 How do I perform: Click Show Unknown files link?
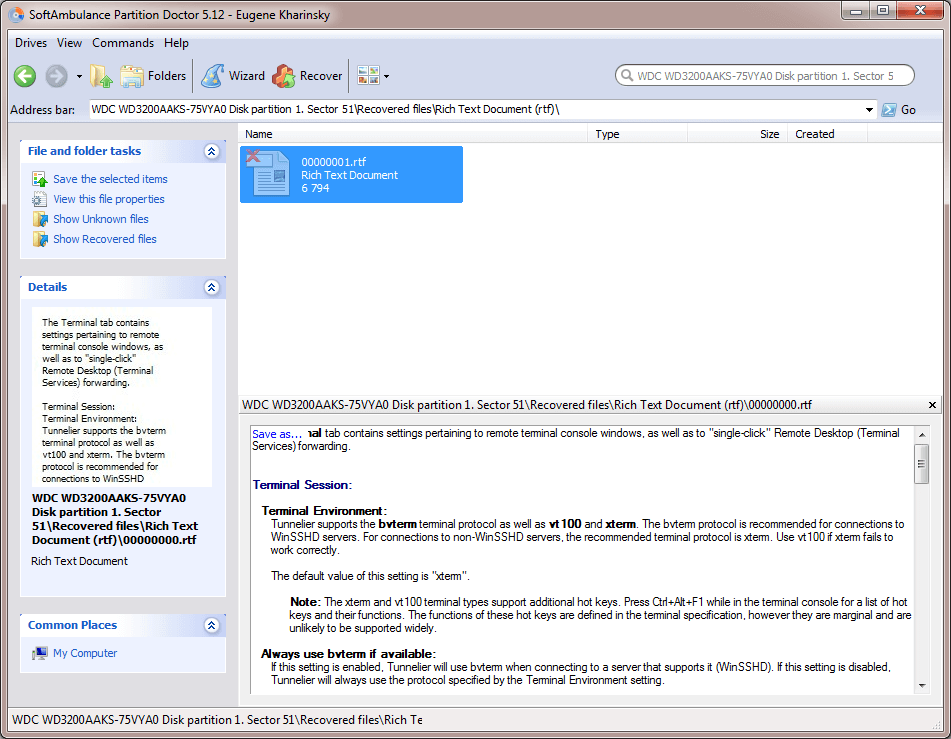click(x=101, y=219)
